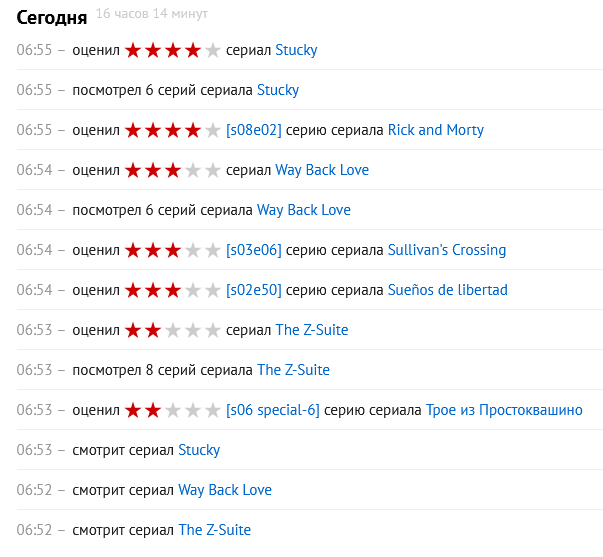The image size is (603, 557).
Task: Open episode s08e02 link
Action: tap(254, 130)
